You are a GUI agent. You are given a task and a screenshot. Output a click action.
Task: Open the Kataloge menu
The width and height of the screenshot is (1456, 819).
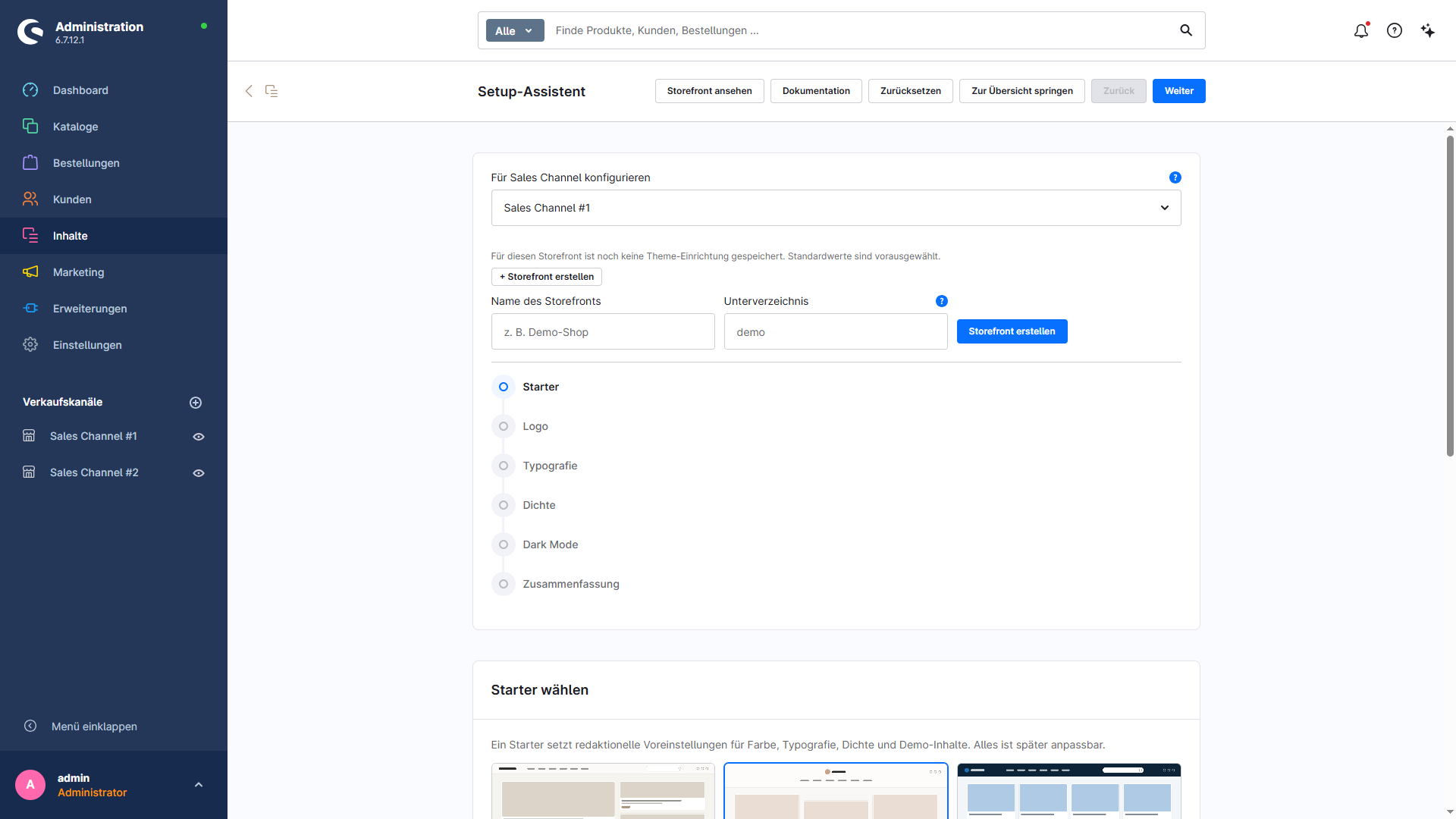click(x=114, y=127)
